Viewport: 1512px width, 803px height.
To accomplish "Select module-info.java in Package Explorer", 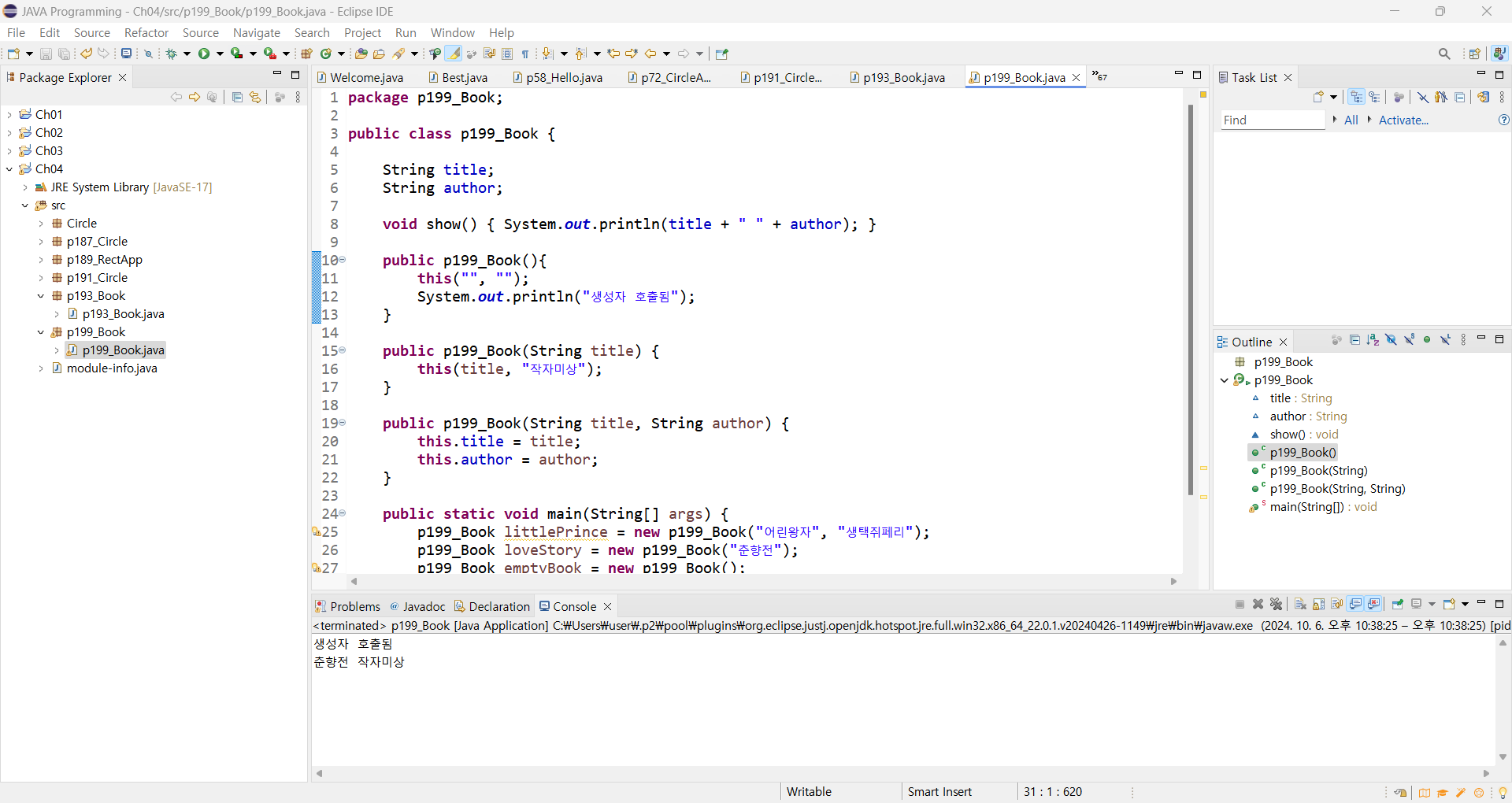I will click(x=112, y=368).
